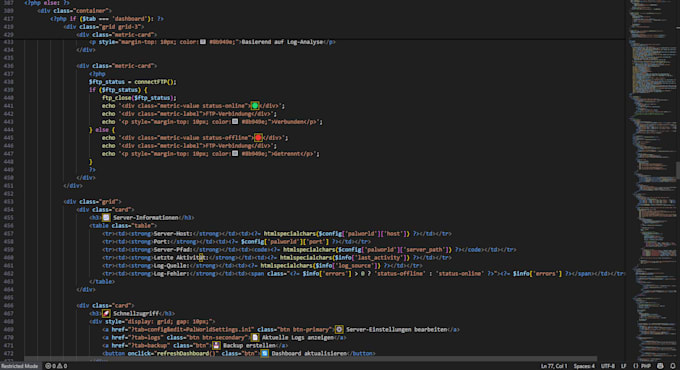The width and height of the screenshot is (680, 370).
Task: Click 'div class="grid"' on line 453
Action: point(92,201)
